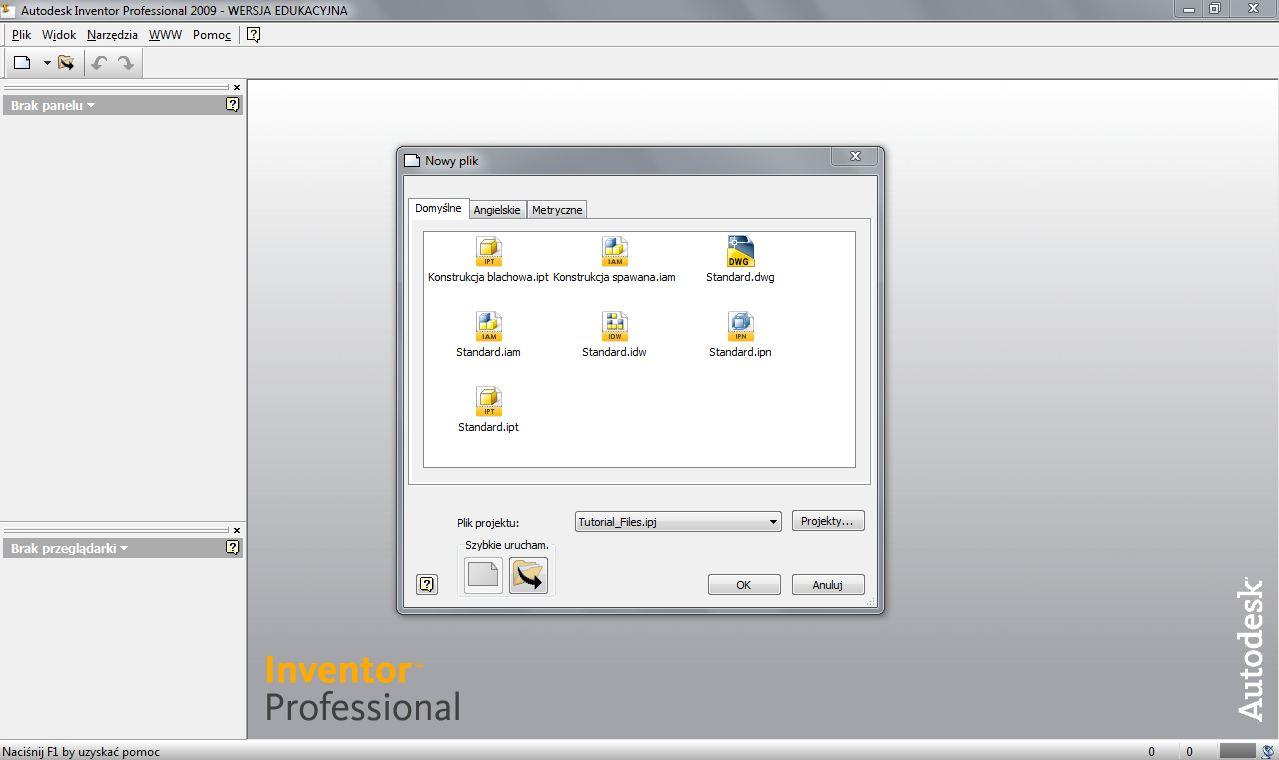Viewport: 1279px width, 760px height.
Task: Open the Narzędzia menu
Action: pyautogui.click(x=112, y=34)
